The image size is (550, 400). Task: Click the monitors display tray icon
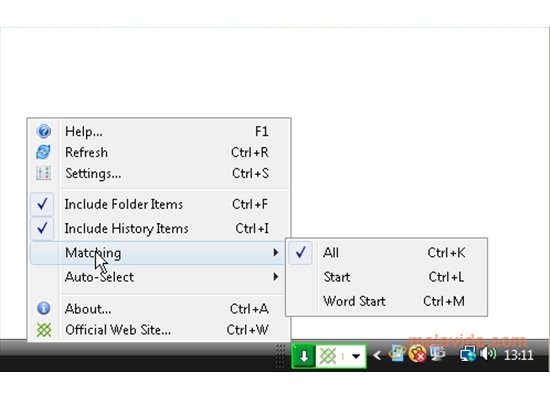[x=437, y=354]
